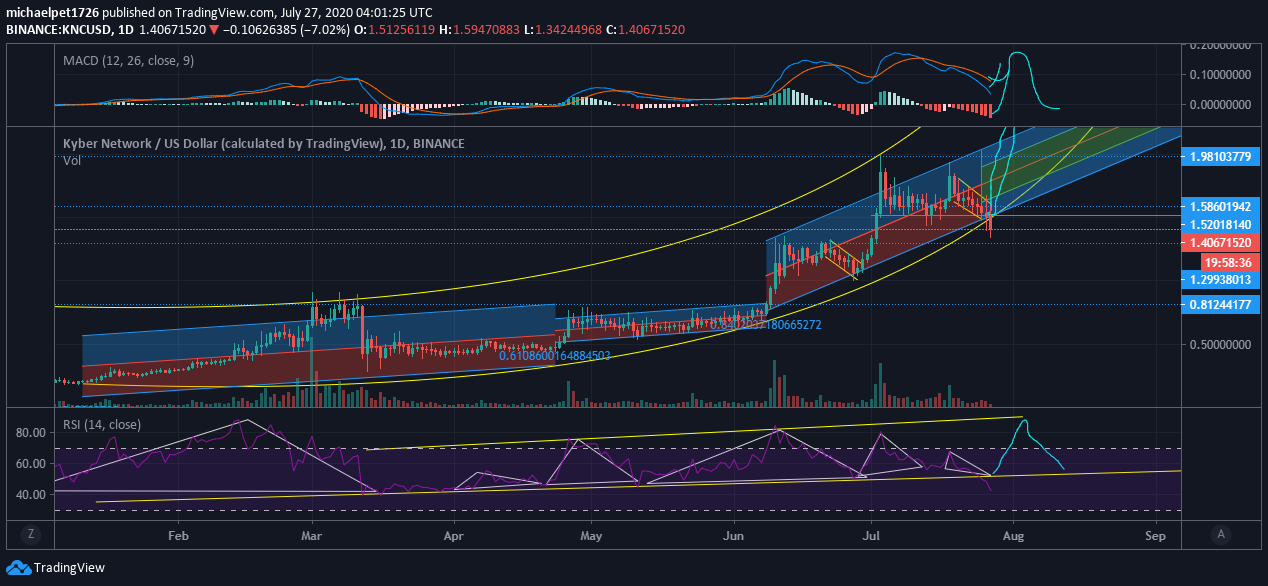
Task: Click the 0.00000000 MACD axis value
Action: [1220, 105]
